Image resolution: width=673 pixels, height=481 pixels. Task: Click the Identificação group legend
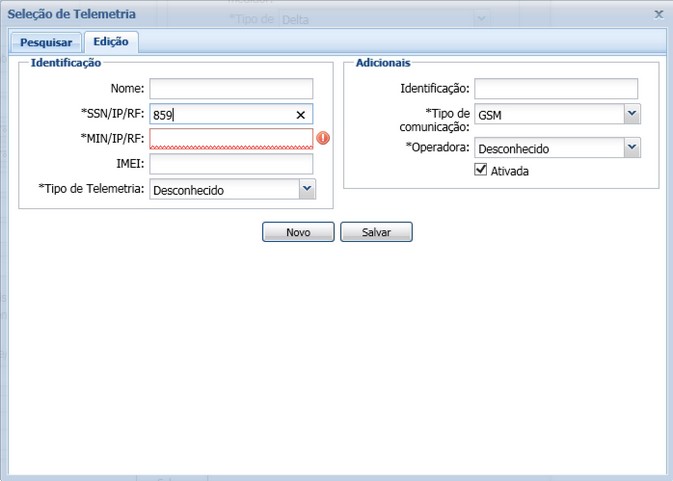[66, 63]
